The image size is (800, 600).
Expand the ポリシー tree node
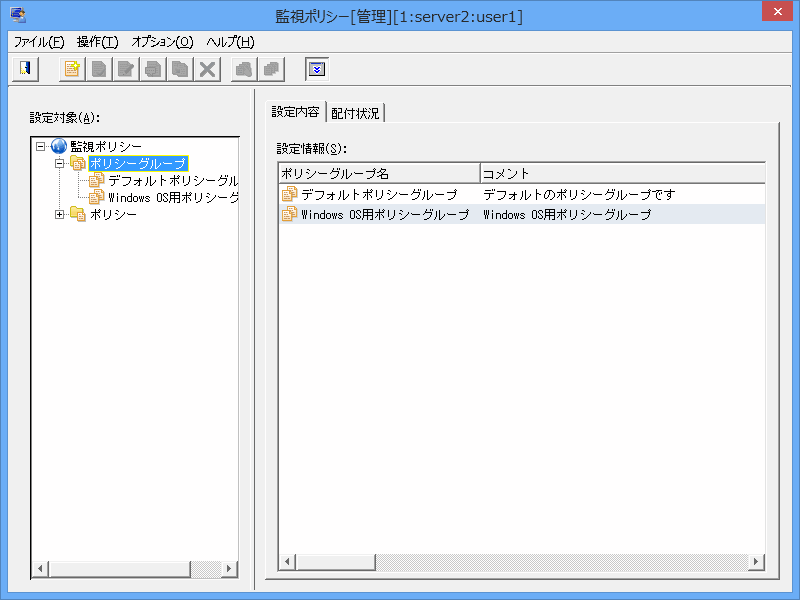point(60,214)
